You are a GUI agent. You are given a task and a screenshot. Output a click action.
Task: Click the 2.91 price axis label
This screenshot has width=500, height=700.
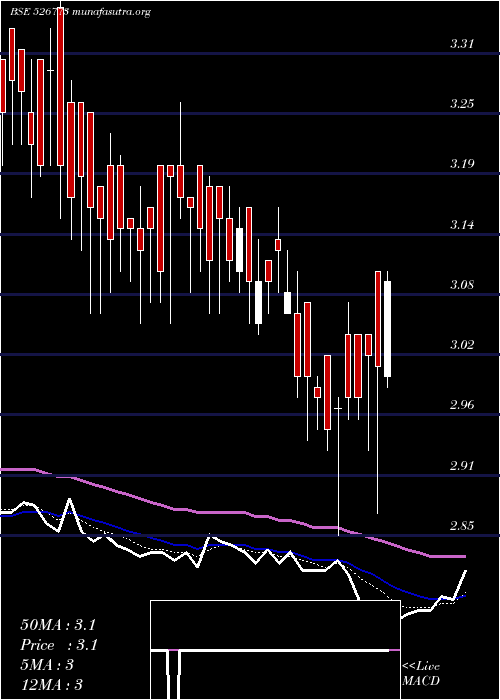(461, 466)
